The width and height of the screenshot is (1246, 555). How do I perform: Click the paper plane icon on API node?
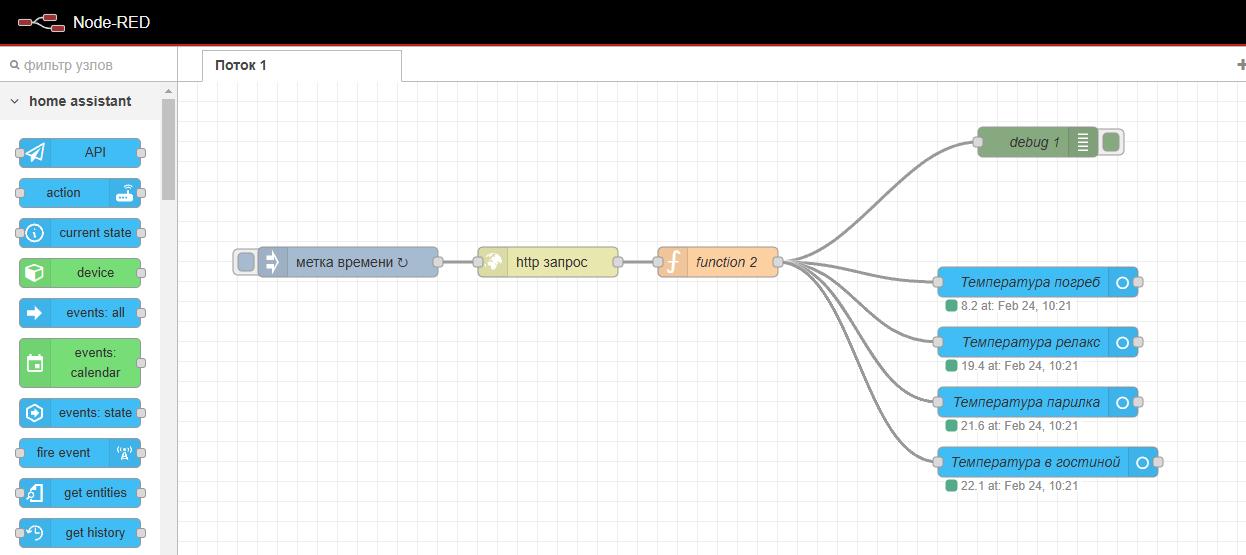click(x=35, y=153)
